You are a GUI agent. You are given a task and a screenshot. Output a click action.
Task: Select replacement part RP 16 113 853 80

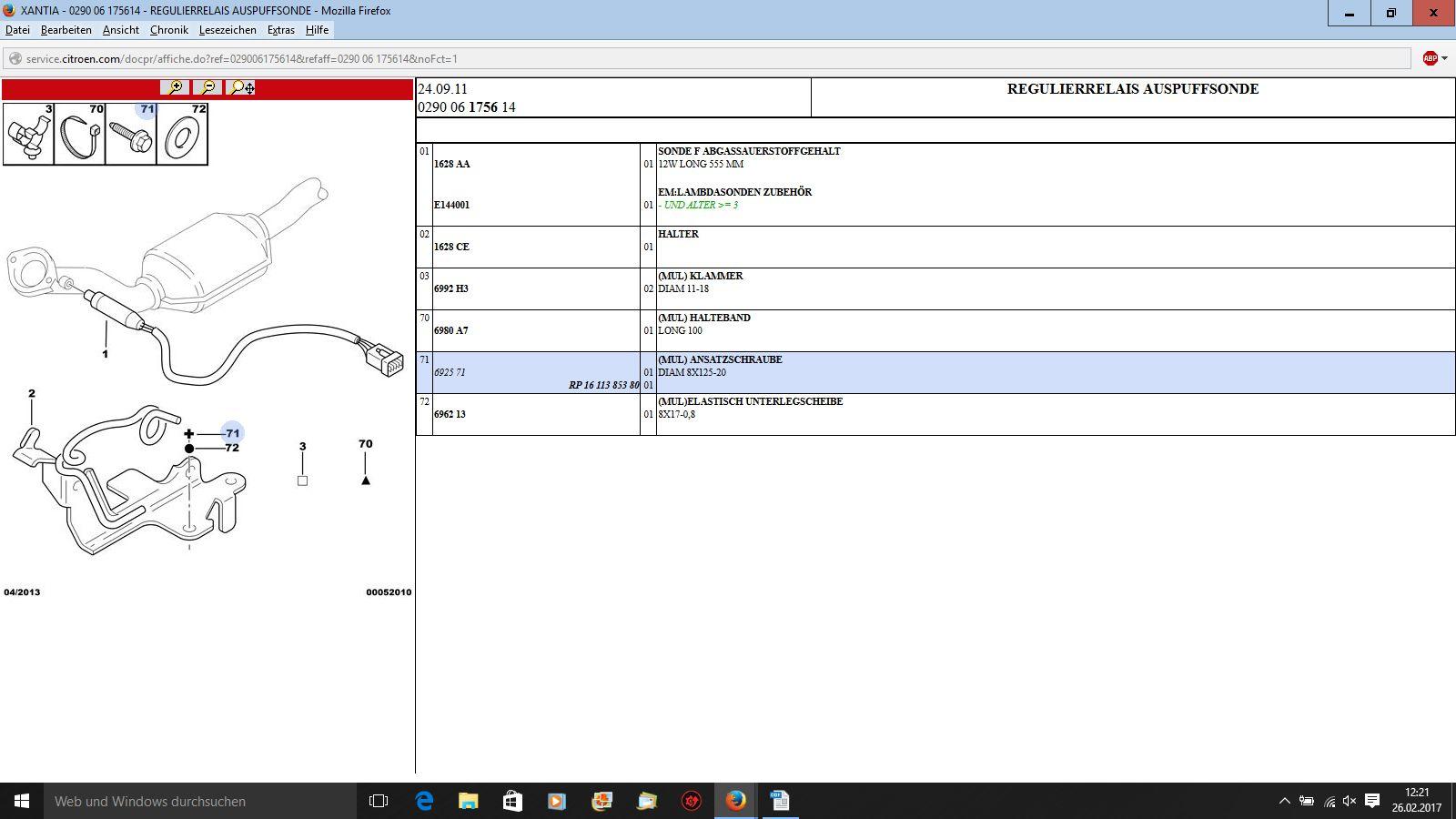tap(604, 385)
